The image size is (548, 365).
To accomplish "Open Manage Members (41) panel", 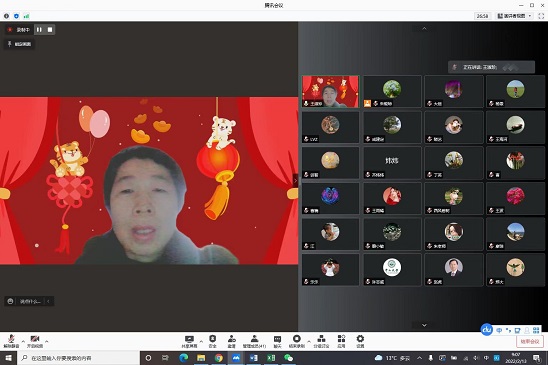I will click(254, 341).
